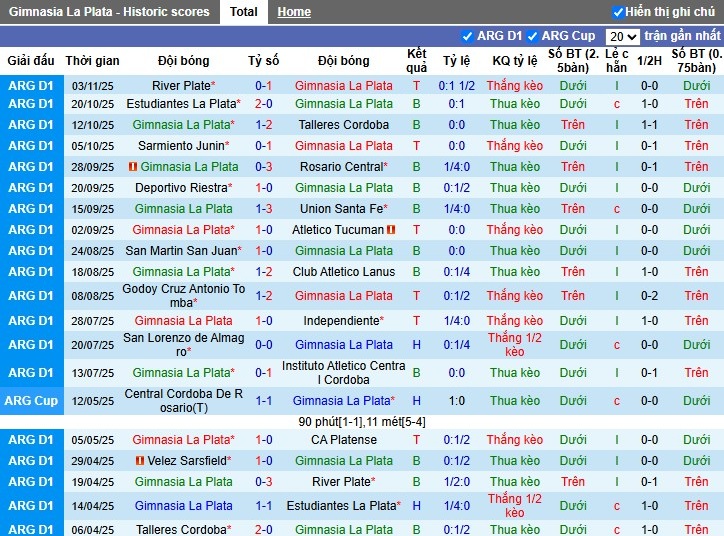Open Sarmiento Junin team link
Screen dimensions: 724x536
[x=181, y=146]
